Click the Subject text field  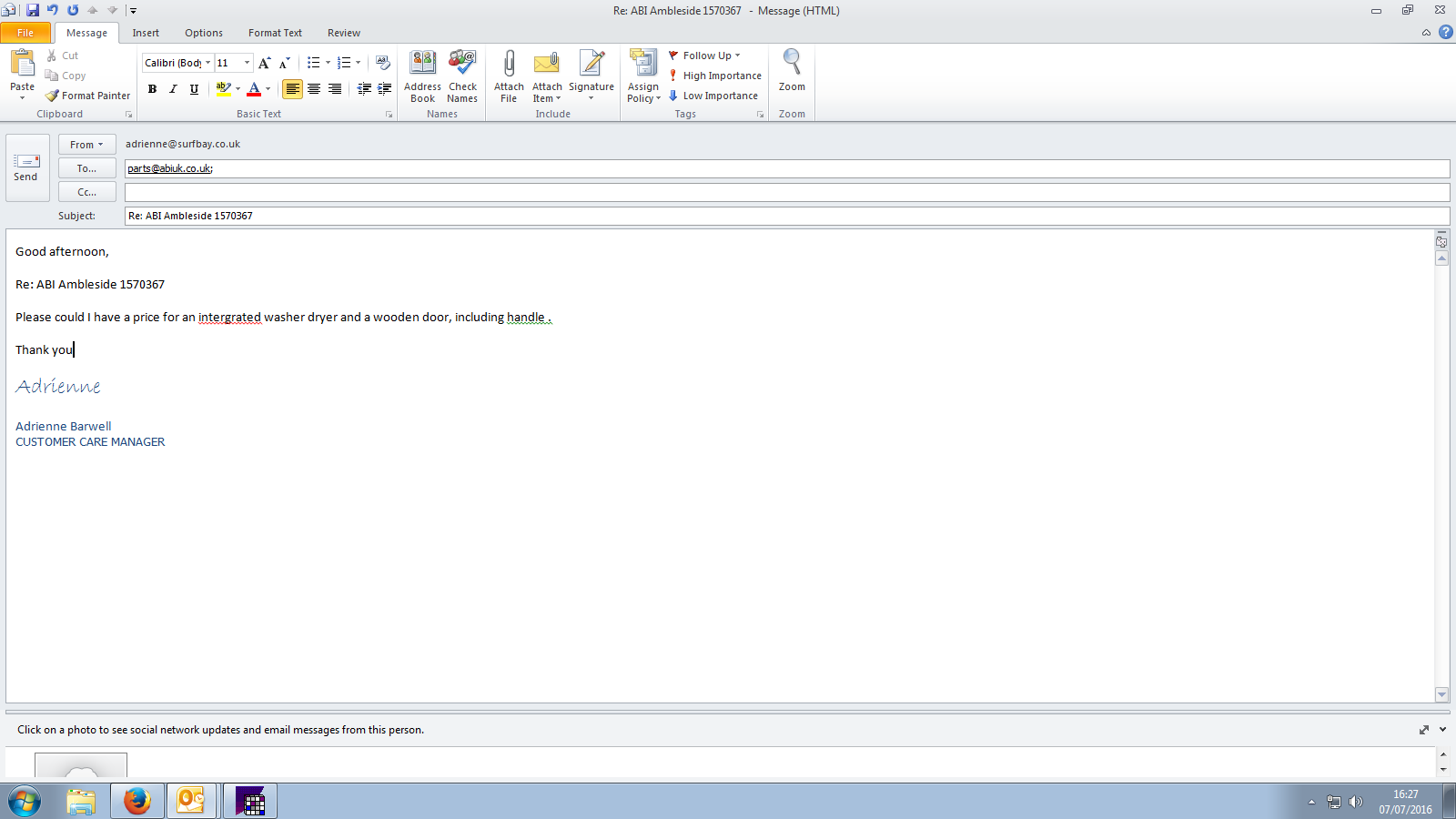[787, 216]
